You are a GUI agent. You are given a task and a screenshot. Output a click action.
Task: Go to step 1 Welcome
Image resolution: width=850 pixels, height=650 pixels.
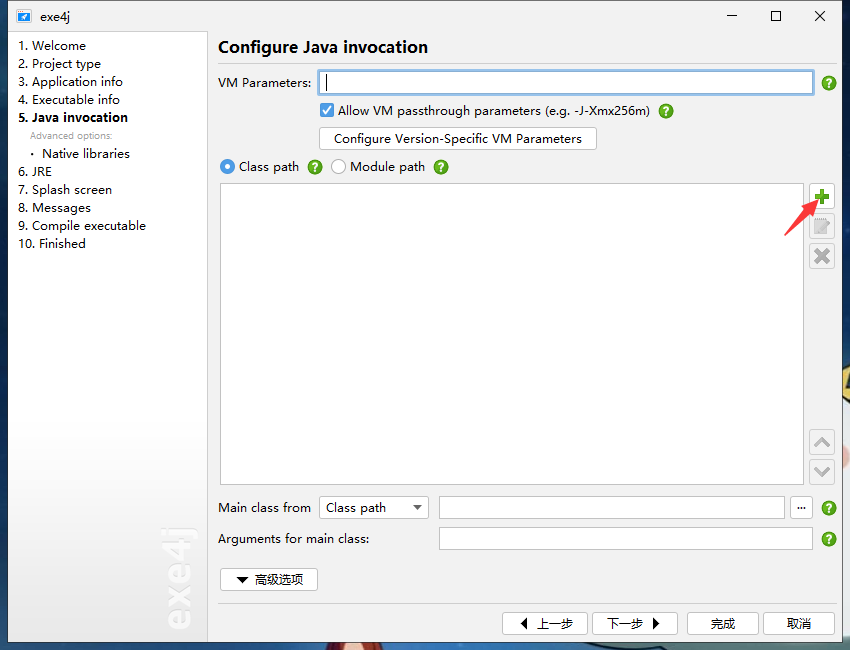pos(52,46)
